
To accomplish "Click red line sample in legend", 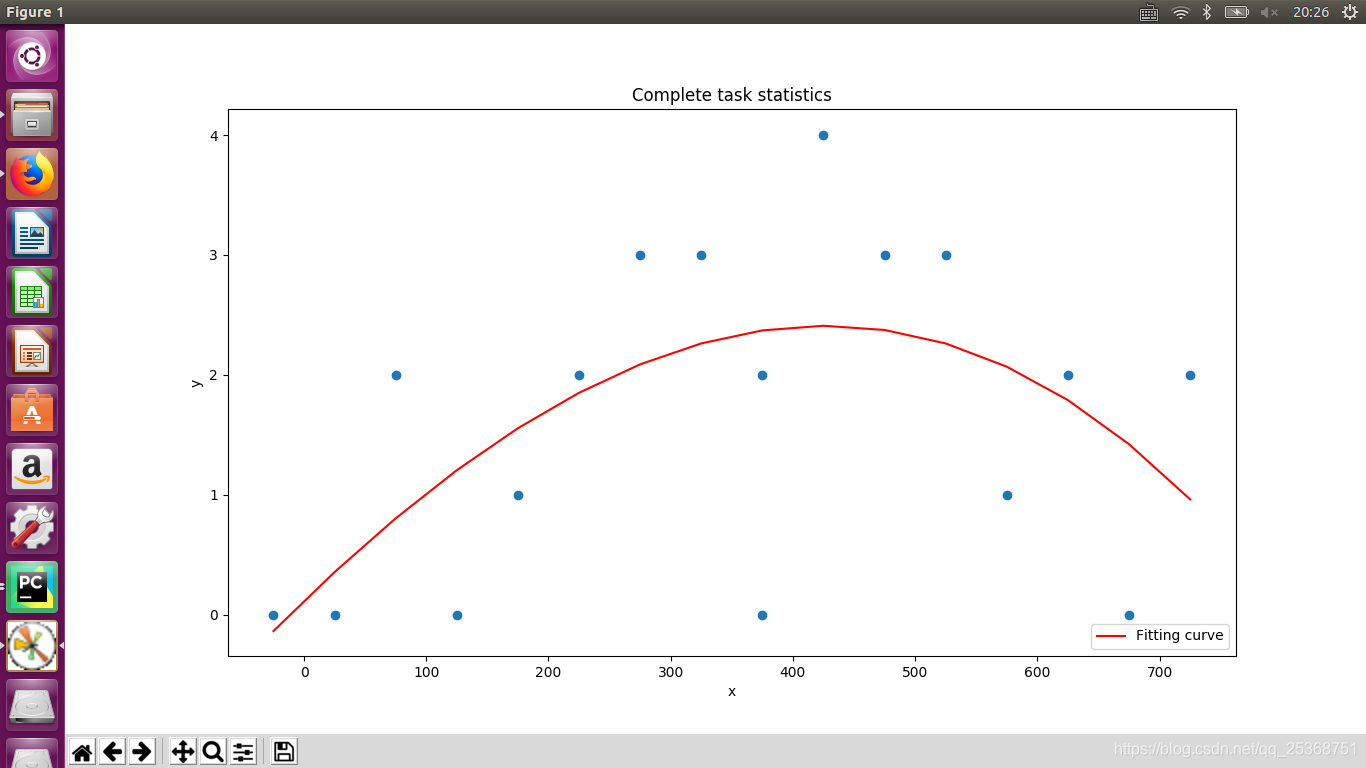I will (1112, 636).
